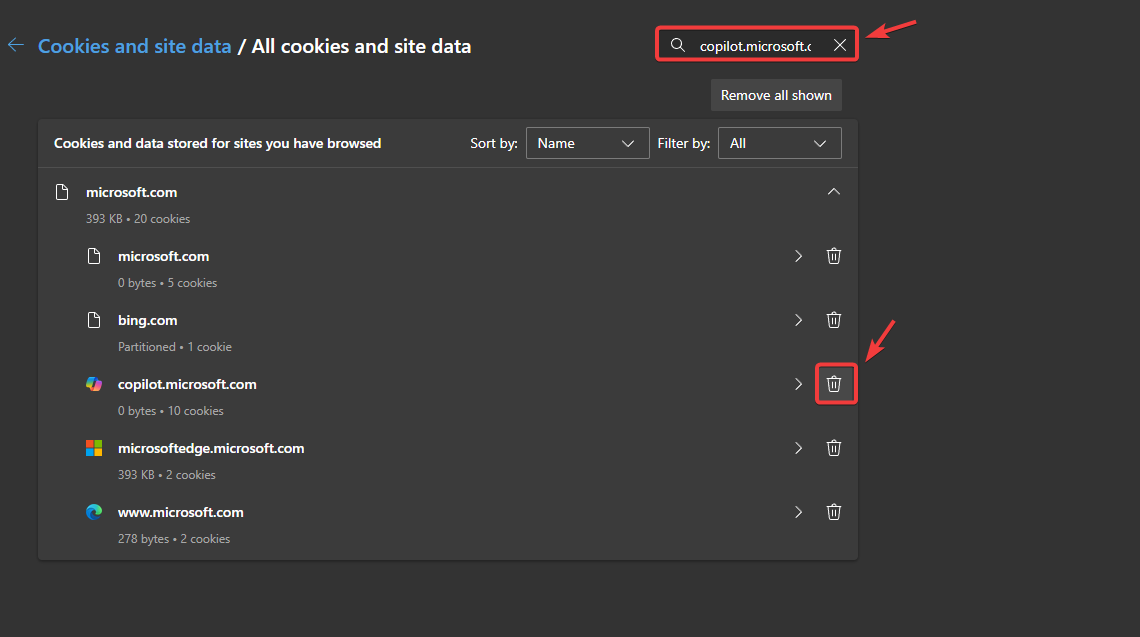Select the microsoftedge.microsoft.com entry
This screenshot has height=637, width=1140.
pyautogui.click(x=211, y=448)
